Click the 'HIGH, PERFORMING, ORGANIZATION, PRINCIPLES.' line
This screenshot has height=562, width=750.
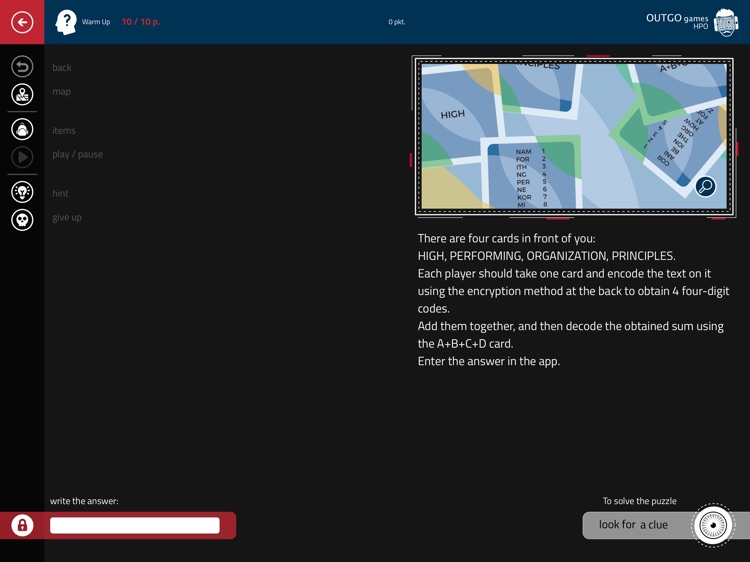pyautogui.click(x=546, y=256)
